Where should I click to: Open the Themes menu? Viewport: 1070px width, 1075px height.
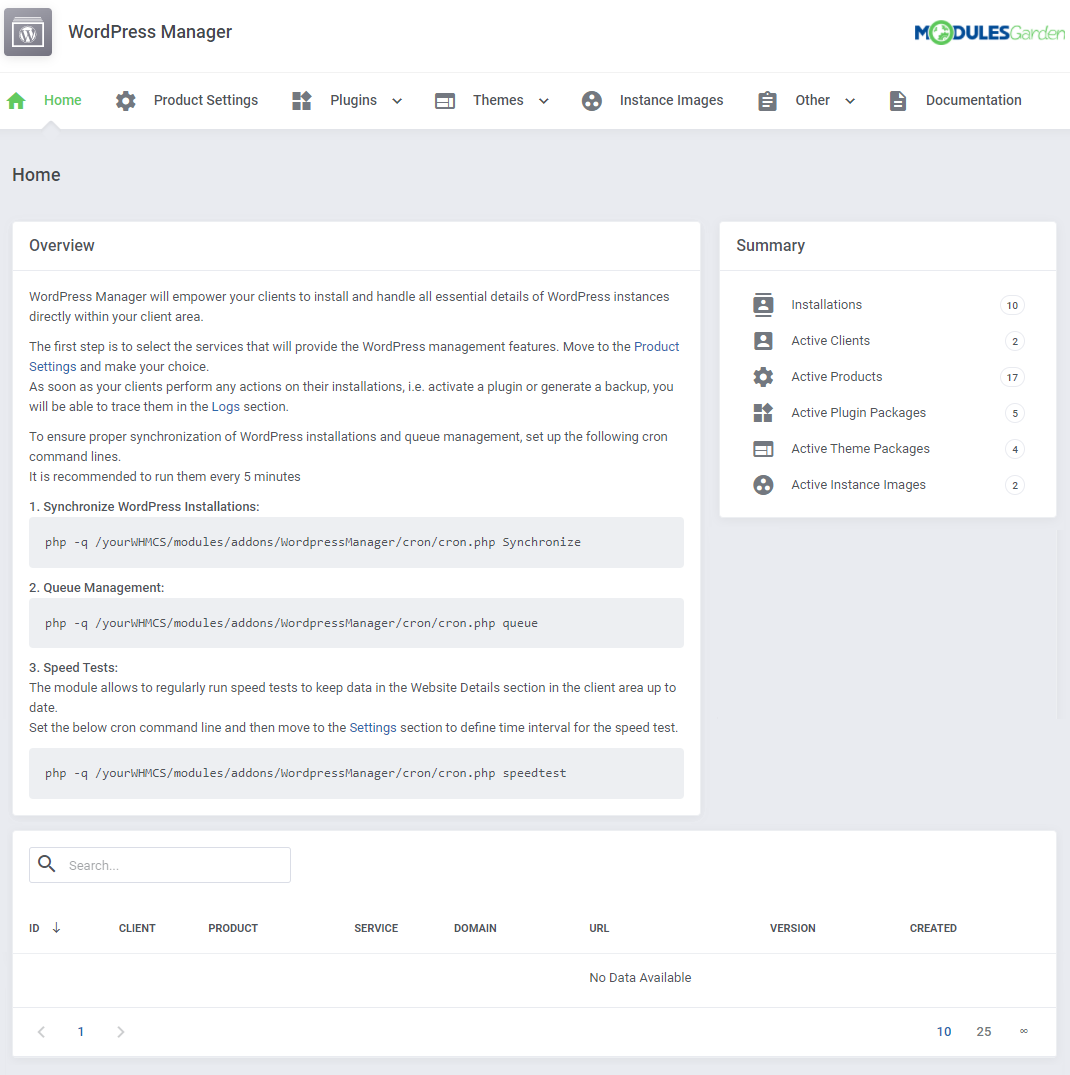498,100
